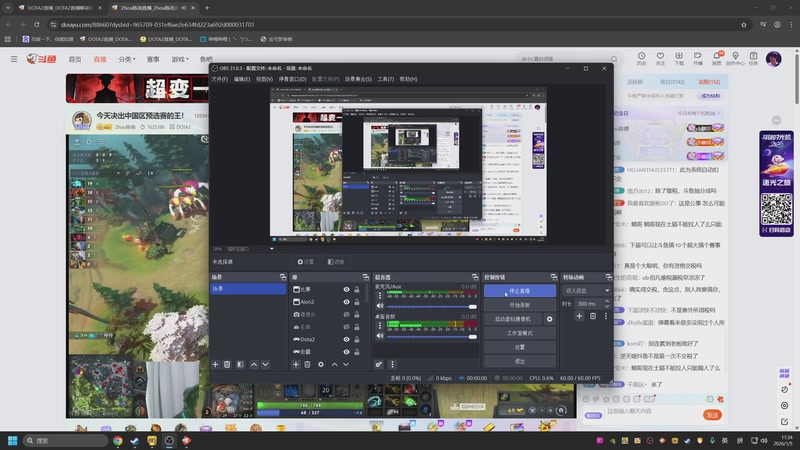
Task: Float the Sources dock panel
Action: click(366, 277)
